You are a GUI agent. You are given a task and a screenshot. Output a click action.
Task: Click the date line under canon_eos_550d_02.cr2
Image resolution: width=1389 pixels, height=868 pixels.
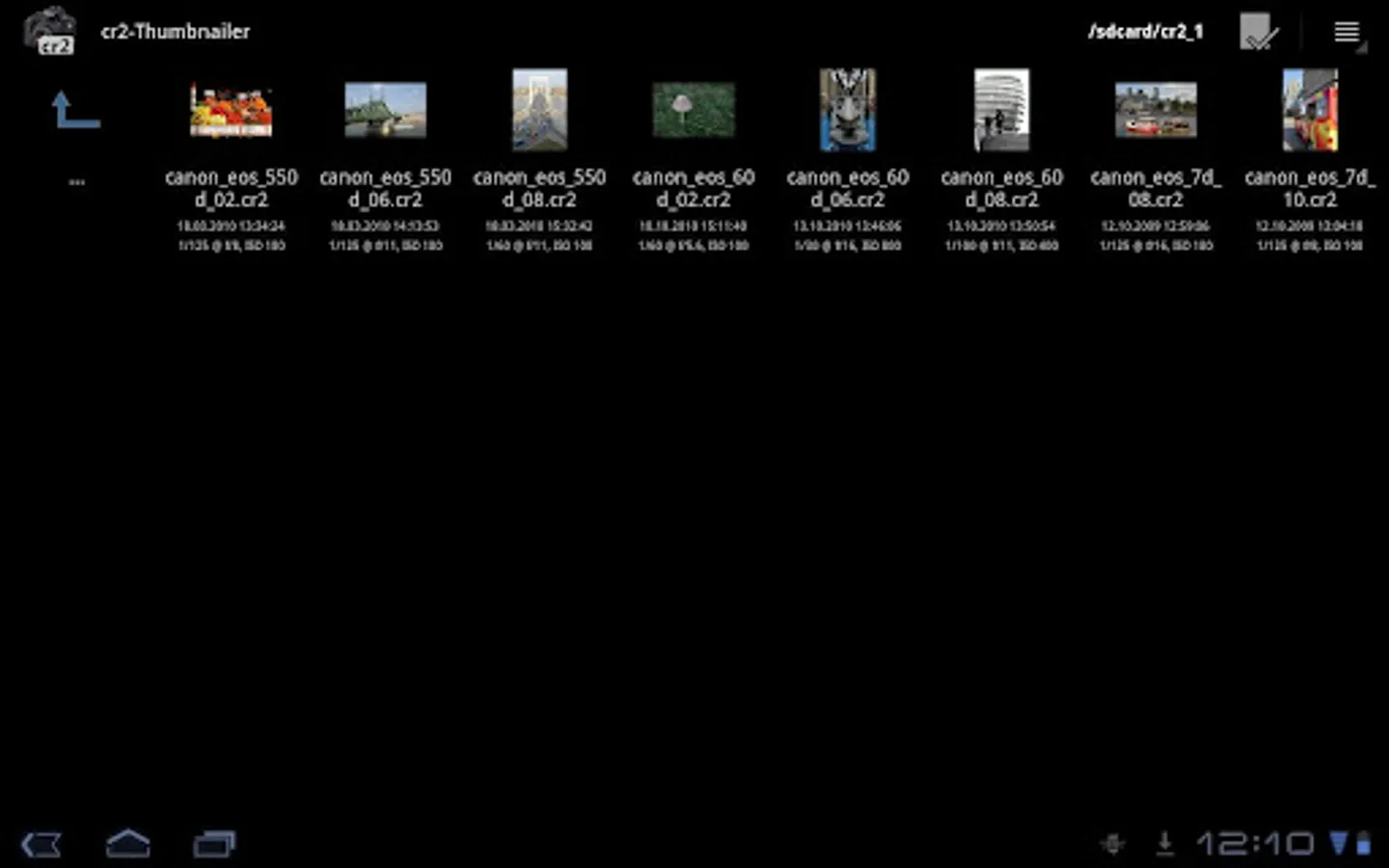point(231,226)
